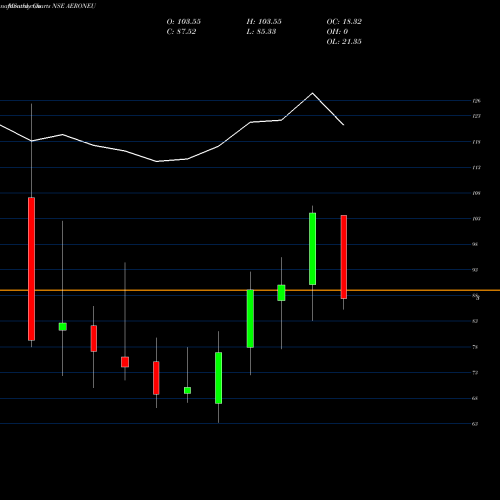Click the orange current-price horizontal line
The image size is (500, 500).
tap(250, 290)
